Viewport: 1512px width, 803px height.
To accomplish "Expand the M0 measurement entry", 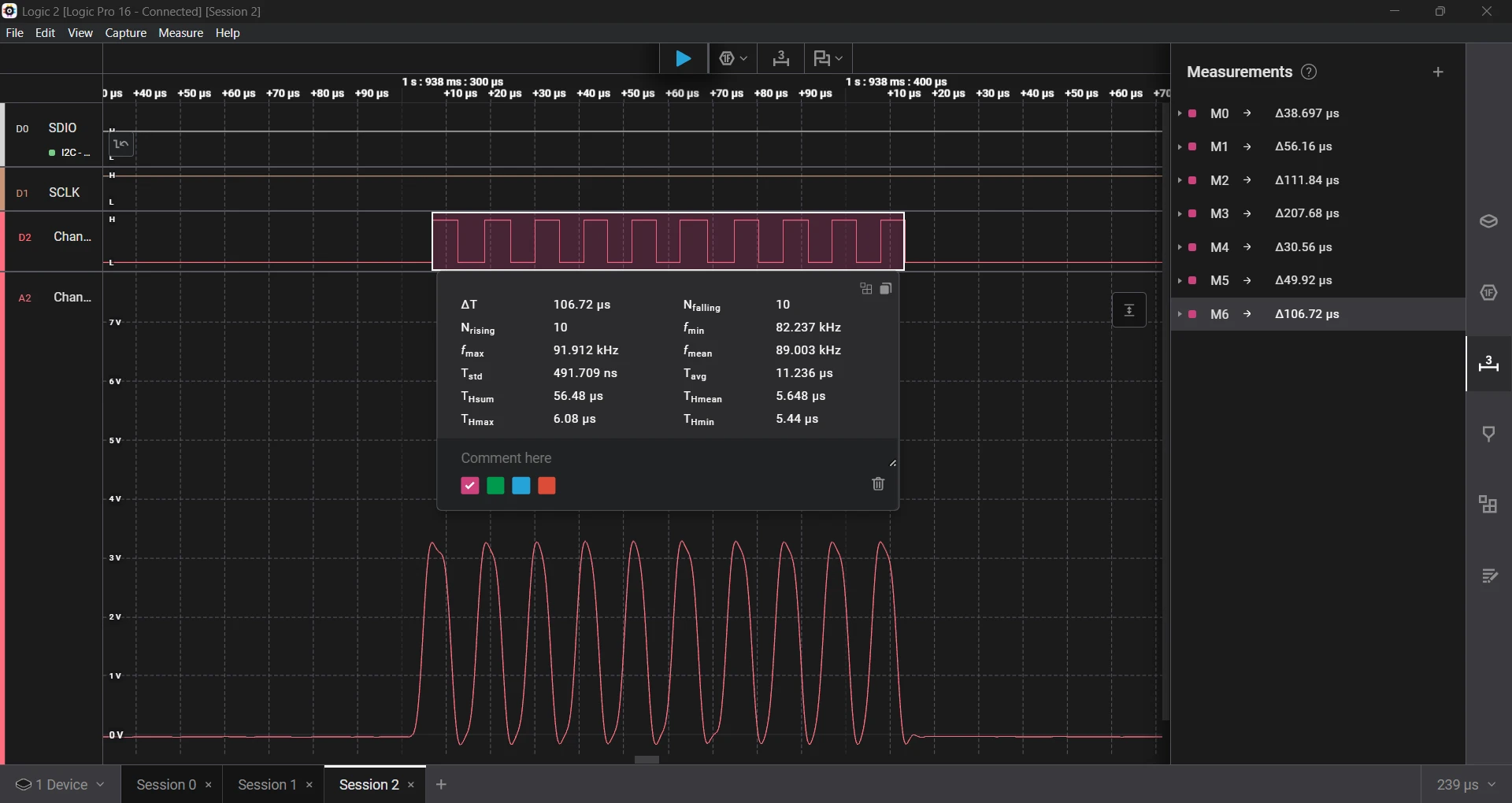I will point(1180,114).
